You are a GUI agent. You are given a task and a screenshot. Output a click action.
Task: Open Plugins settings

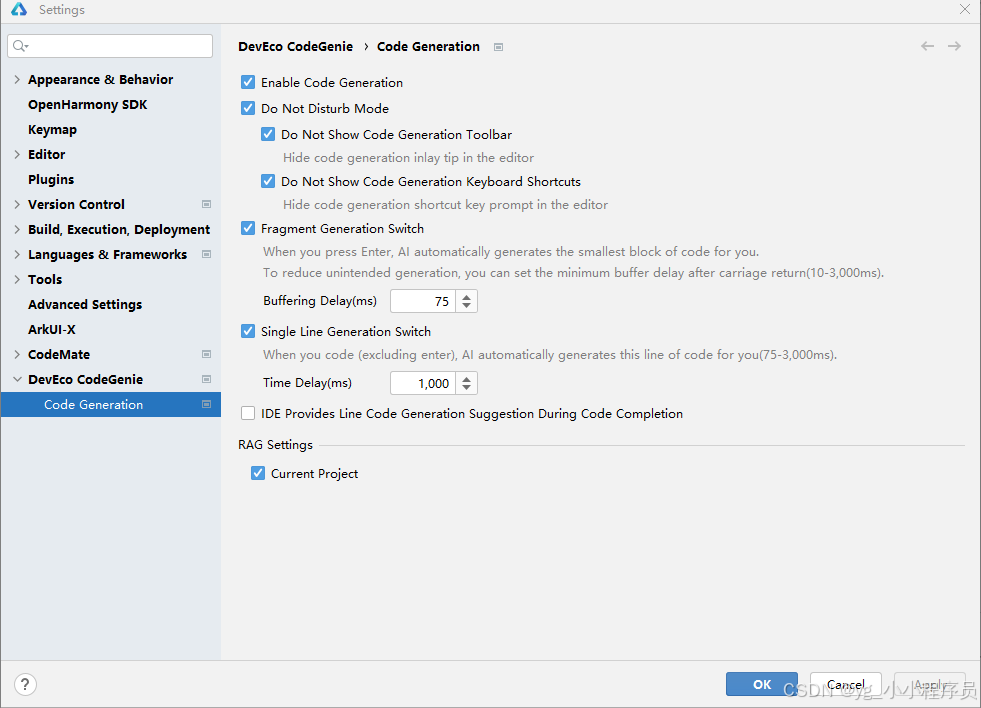(x=51, y=180)
